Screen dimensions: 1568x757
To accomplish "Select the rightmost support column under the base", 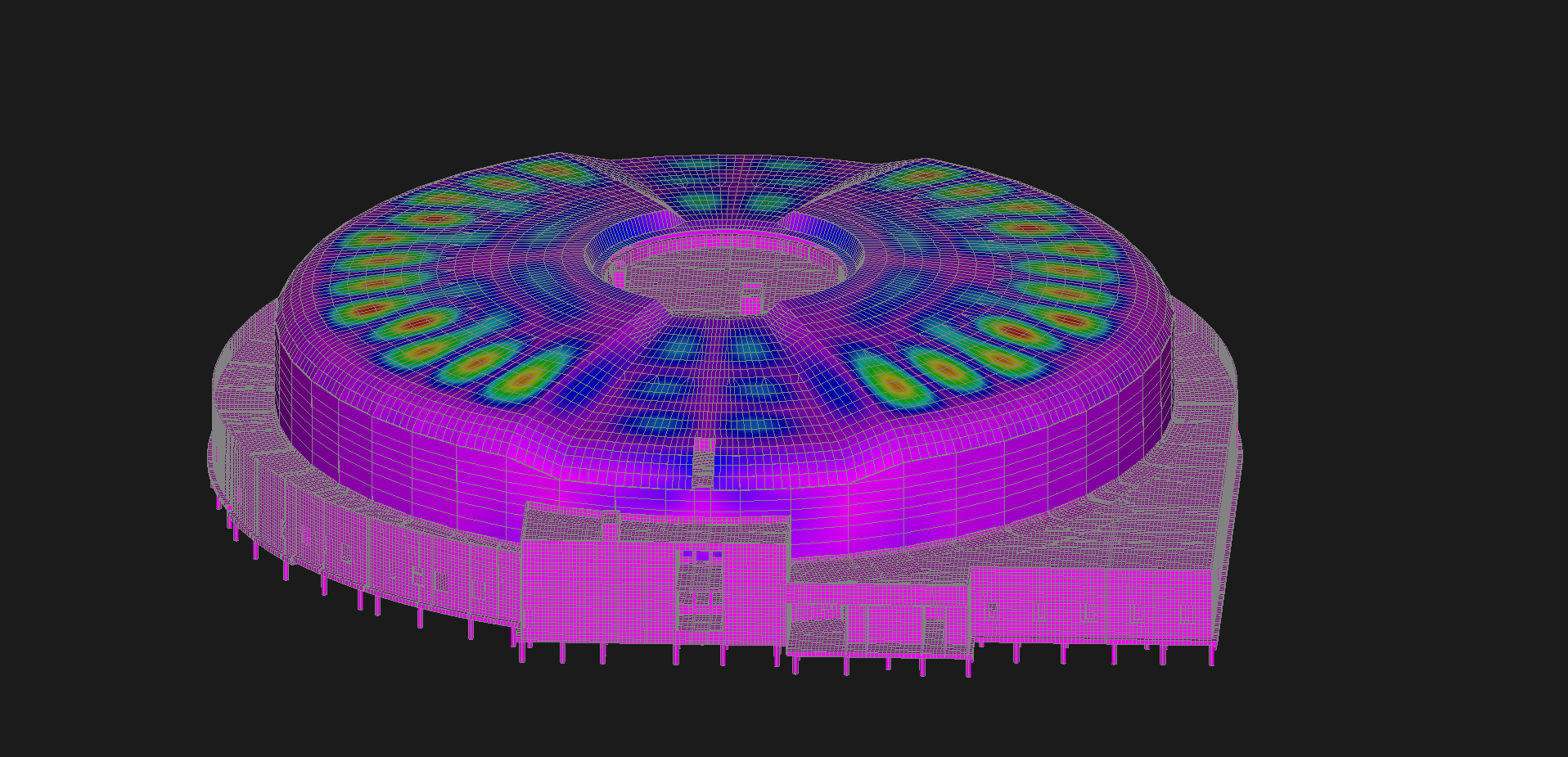I will click(x=1210, y=656).
